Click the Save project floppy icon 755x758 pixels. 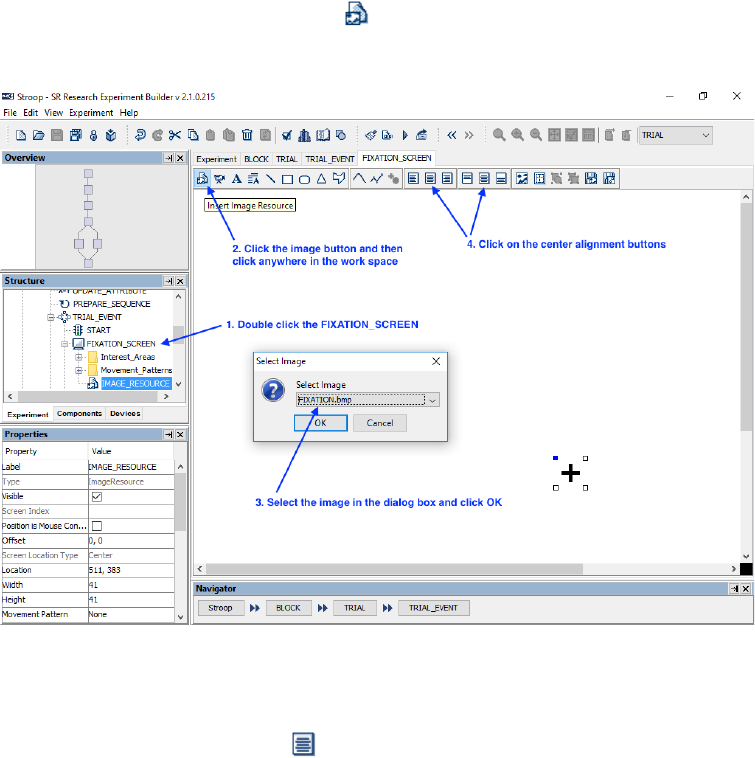point(57,135)
